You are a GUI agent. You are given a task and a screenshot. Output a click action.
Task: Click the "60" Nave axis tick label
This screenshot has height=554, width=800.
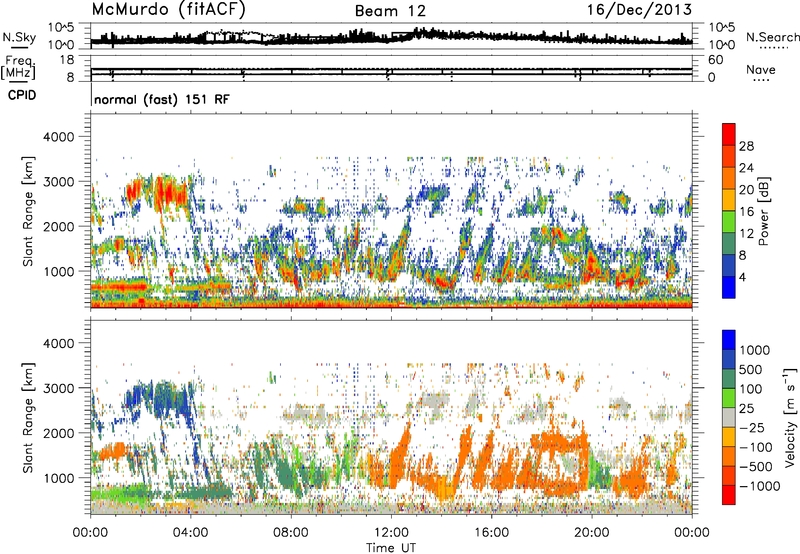click(x=715, y=60)
